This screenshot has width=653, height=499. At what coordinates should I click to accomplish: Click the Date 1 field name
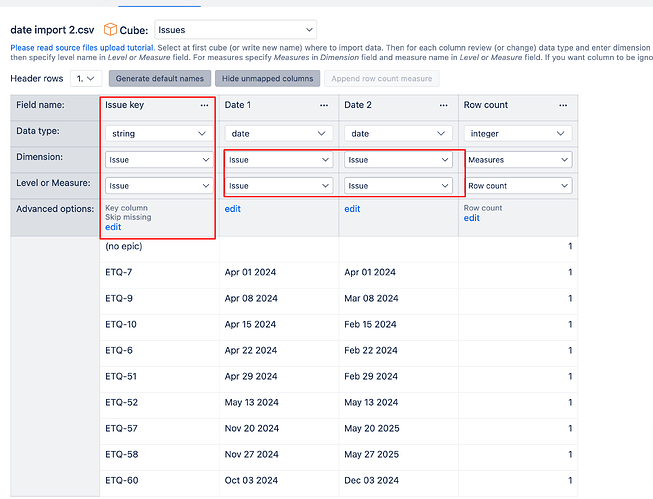[x=238, y=105]
